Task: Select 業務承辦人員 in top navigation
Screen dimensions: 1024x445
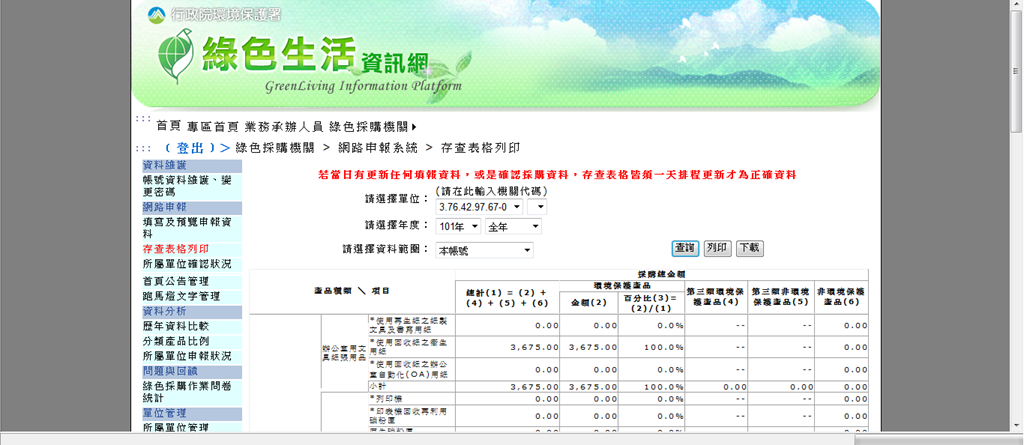Action: point(283,127)
